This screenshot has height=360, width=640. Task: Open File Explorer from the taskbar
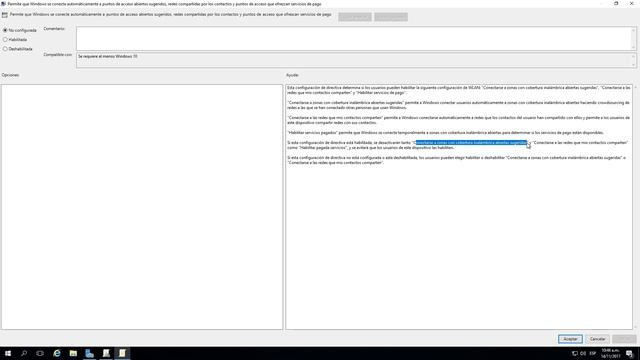pyautogui.click(x=73, y=353)
